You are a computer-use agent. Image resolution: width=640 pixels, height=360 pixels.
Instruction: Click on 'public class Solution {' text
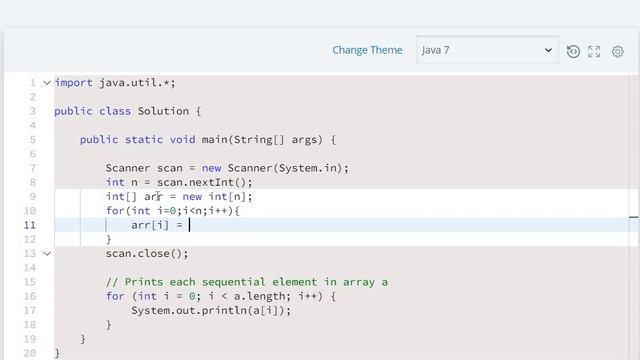pos(127,111)
